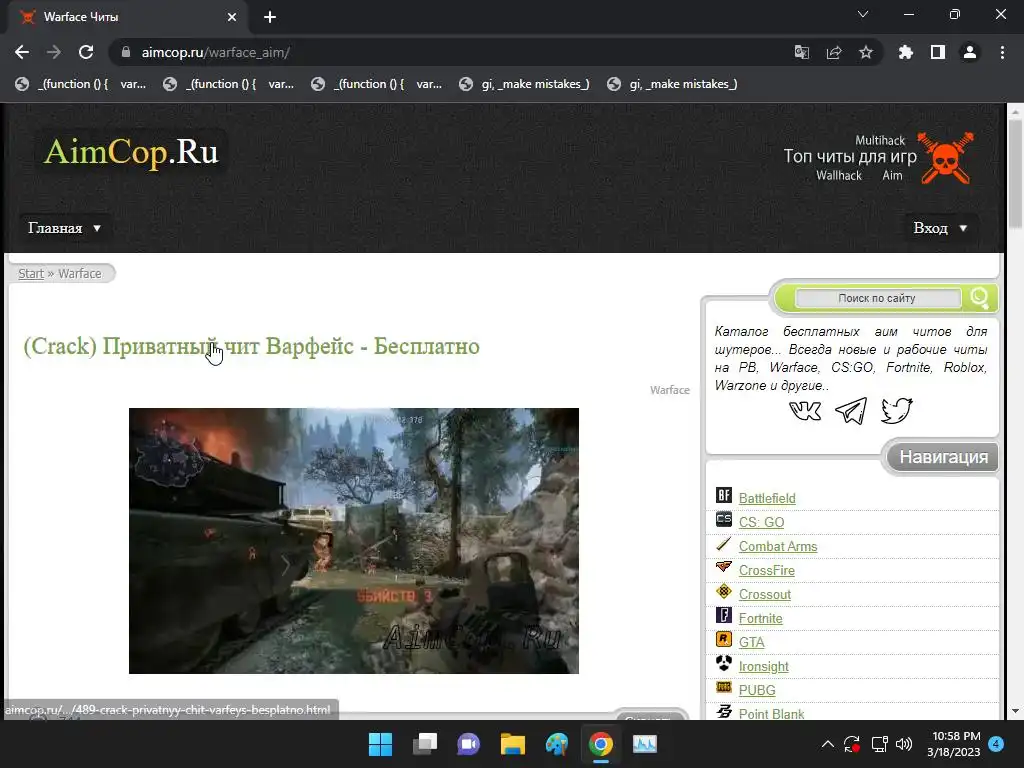The height and width of the screenshot is (768, 1024).
Task: Click the Поиск по сайту search field
Action: click(x=877, y=298)
